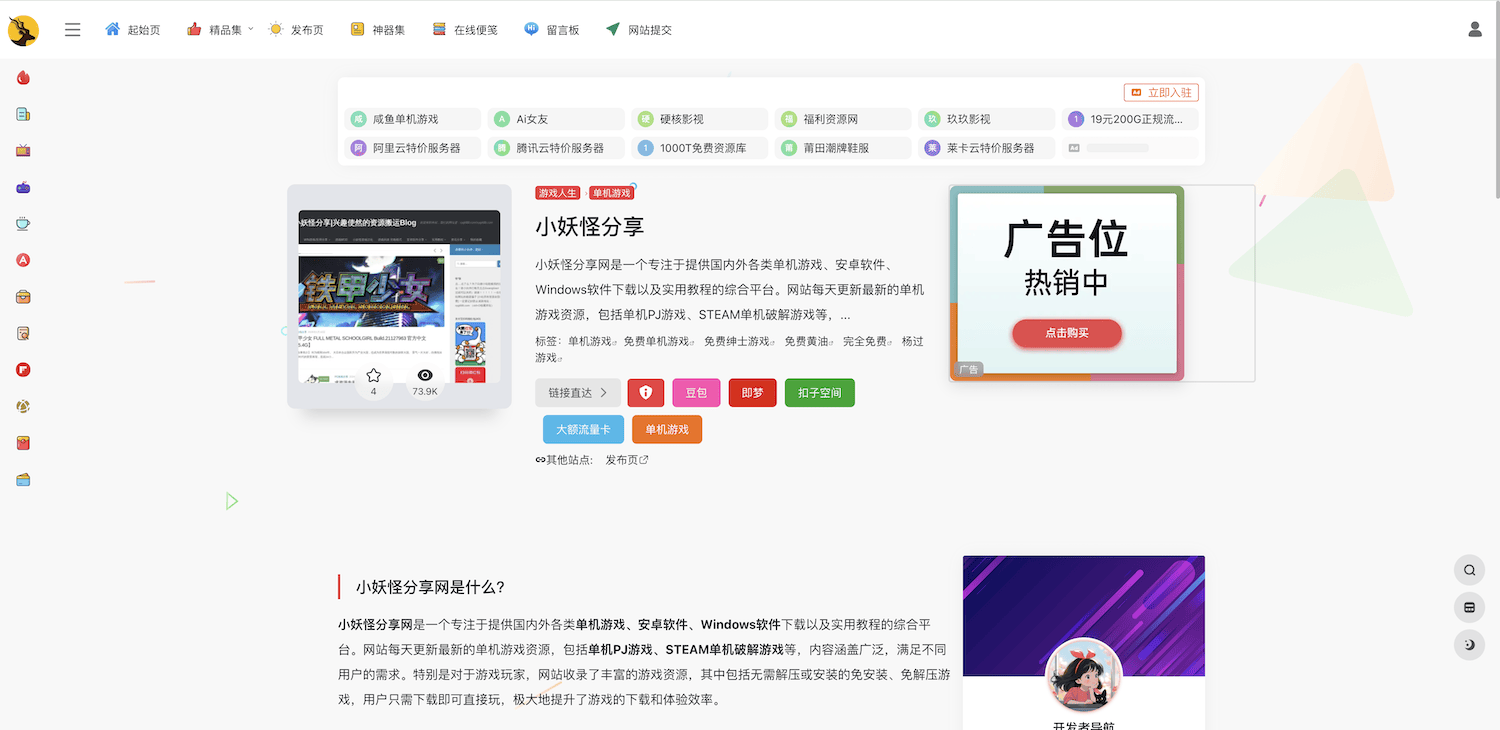Viewport: 1500px width, 730px height.
Task: Click the 立即入驻 button
Action: click(1161, 93)
